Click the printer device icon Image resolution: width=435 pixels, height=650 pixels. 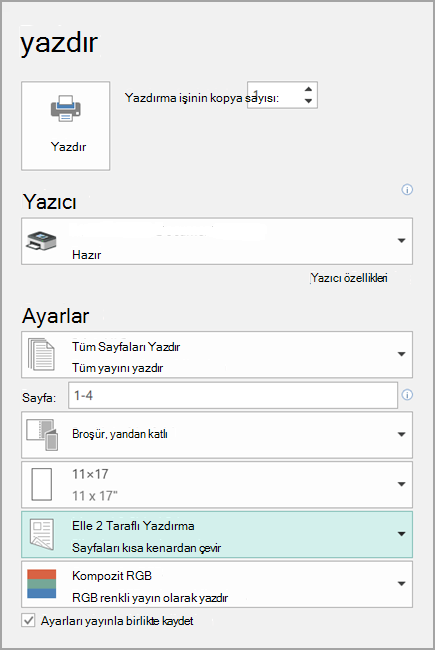(41, 241)
